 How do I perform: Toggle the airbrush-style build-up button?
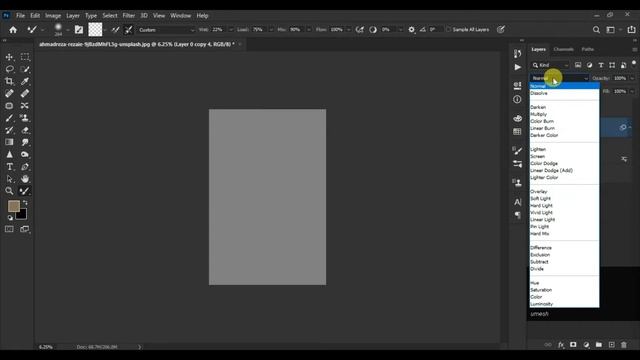click(x=359, y=29)
